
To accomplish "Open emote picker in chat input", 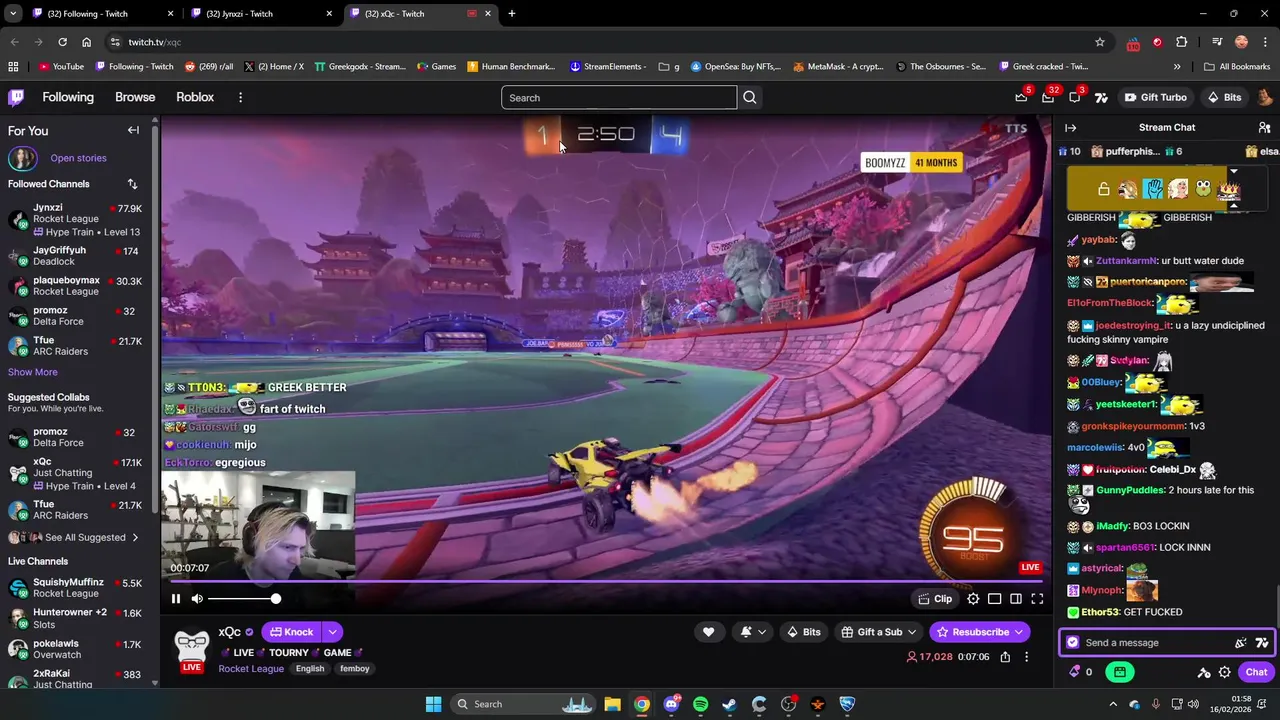I will tap(1261, 643).
